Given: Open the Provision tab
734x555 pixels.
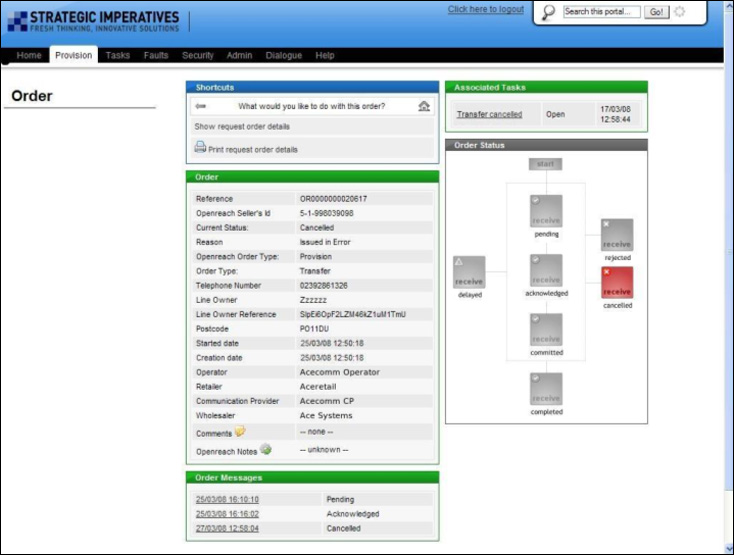Looking at the screenshot, I should click(74, 56).
